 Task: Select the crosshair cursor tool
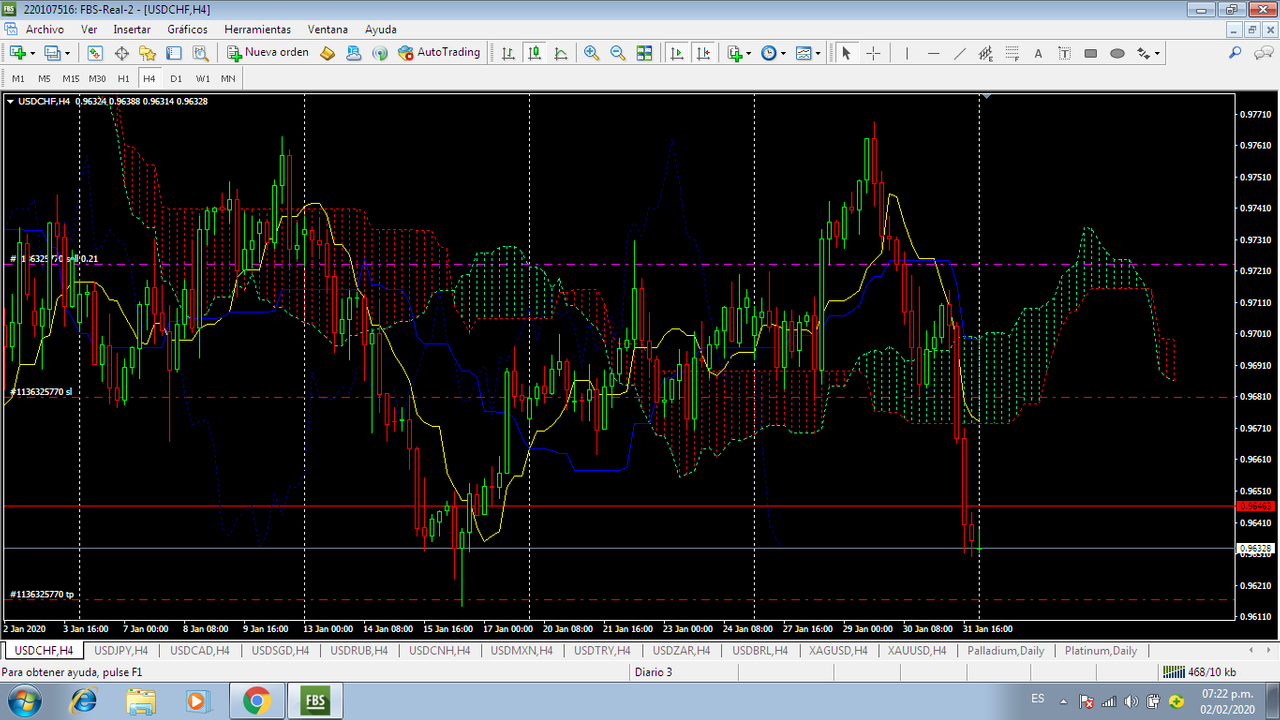(873, 53)
